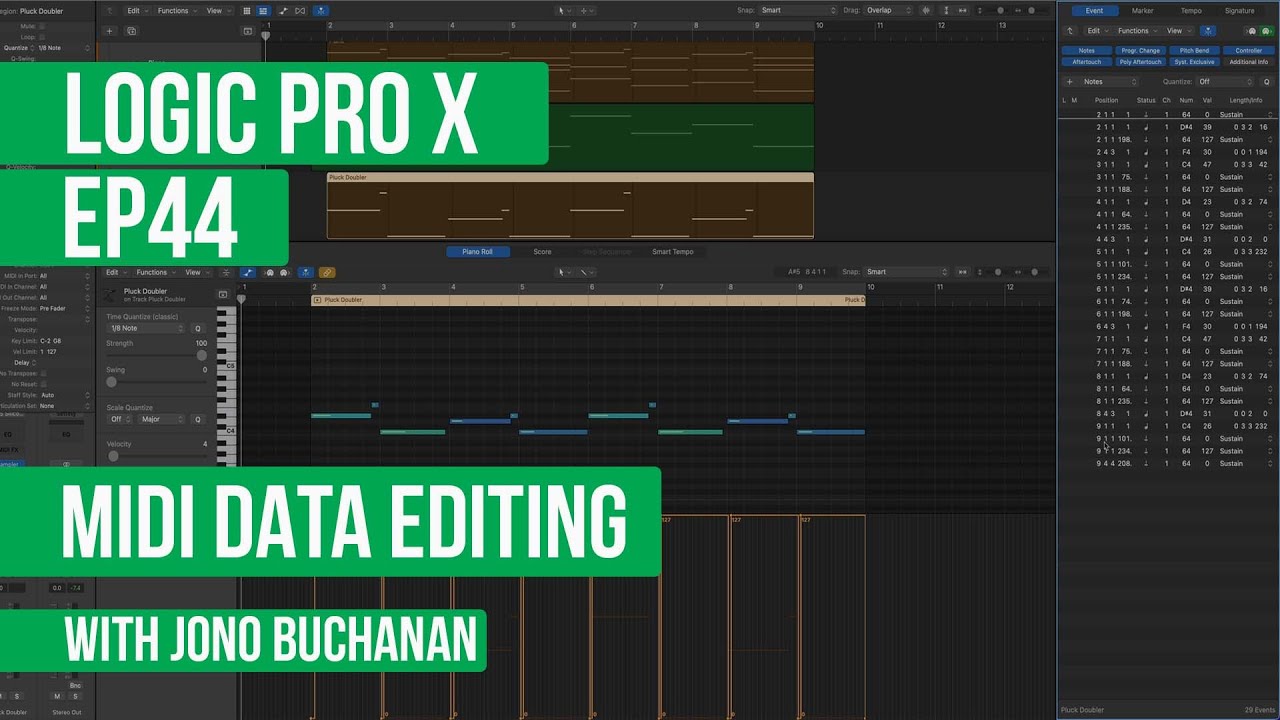Select event row D#4 velocity 39
This screenshot has width=1280, height=720.
[x=1168, y=127]
